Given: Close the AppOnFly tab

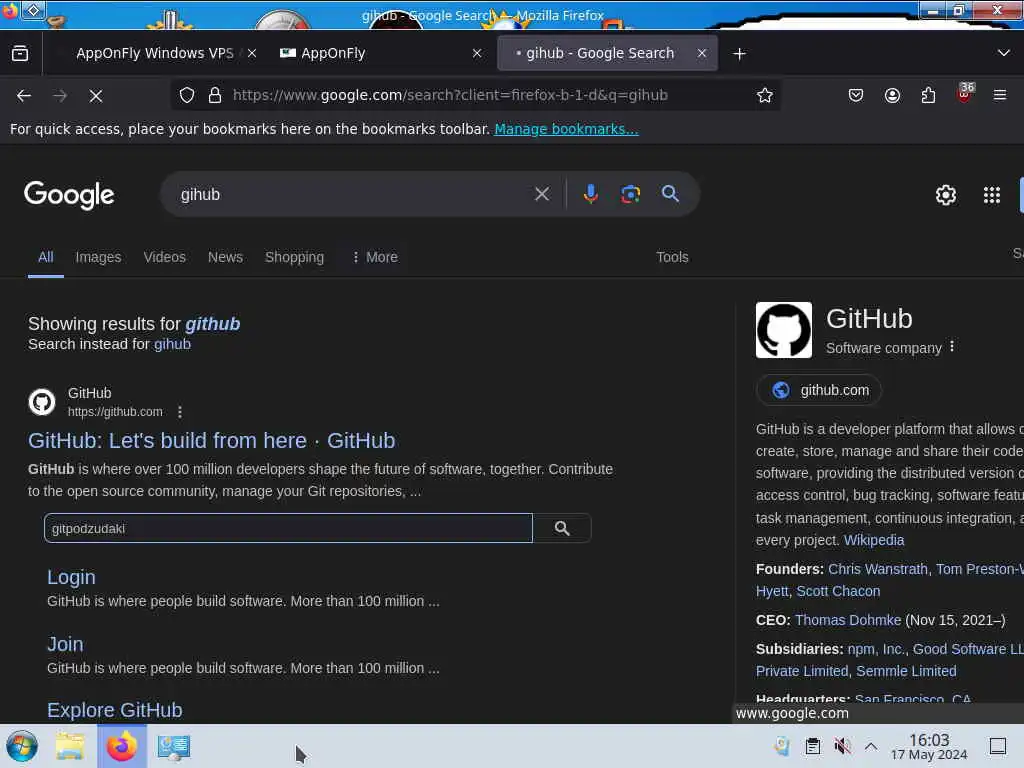Looking at the screenshot, I should click(477, 54).
